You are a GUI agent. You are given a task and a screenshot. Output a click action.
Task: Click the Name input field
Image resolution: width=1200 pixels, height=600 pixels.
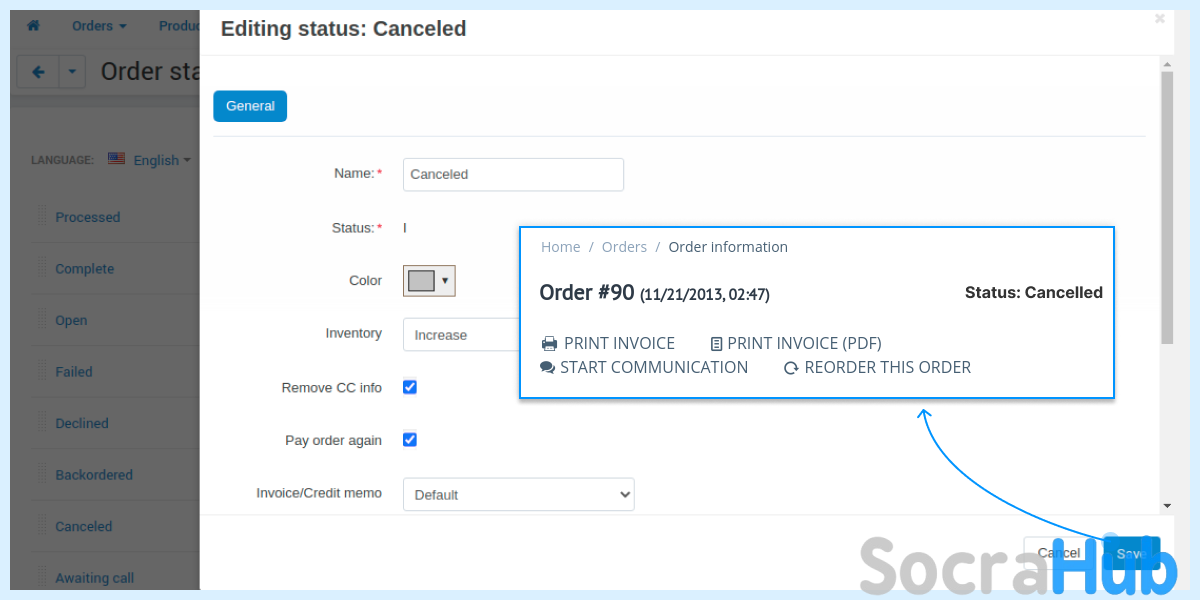pyautogui.click(x=513, y=174)
